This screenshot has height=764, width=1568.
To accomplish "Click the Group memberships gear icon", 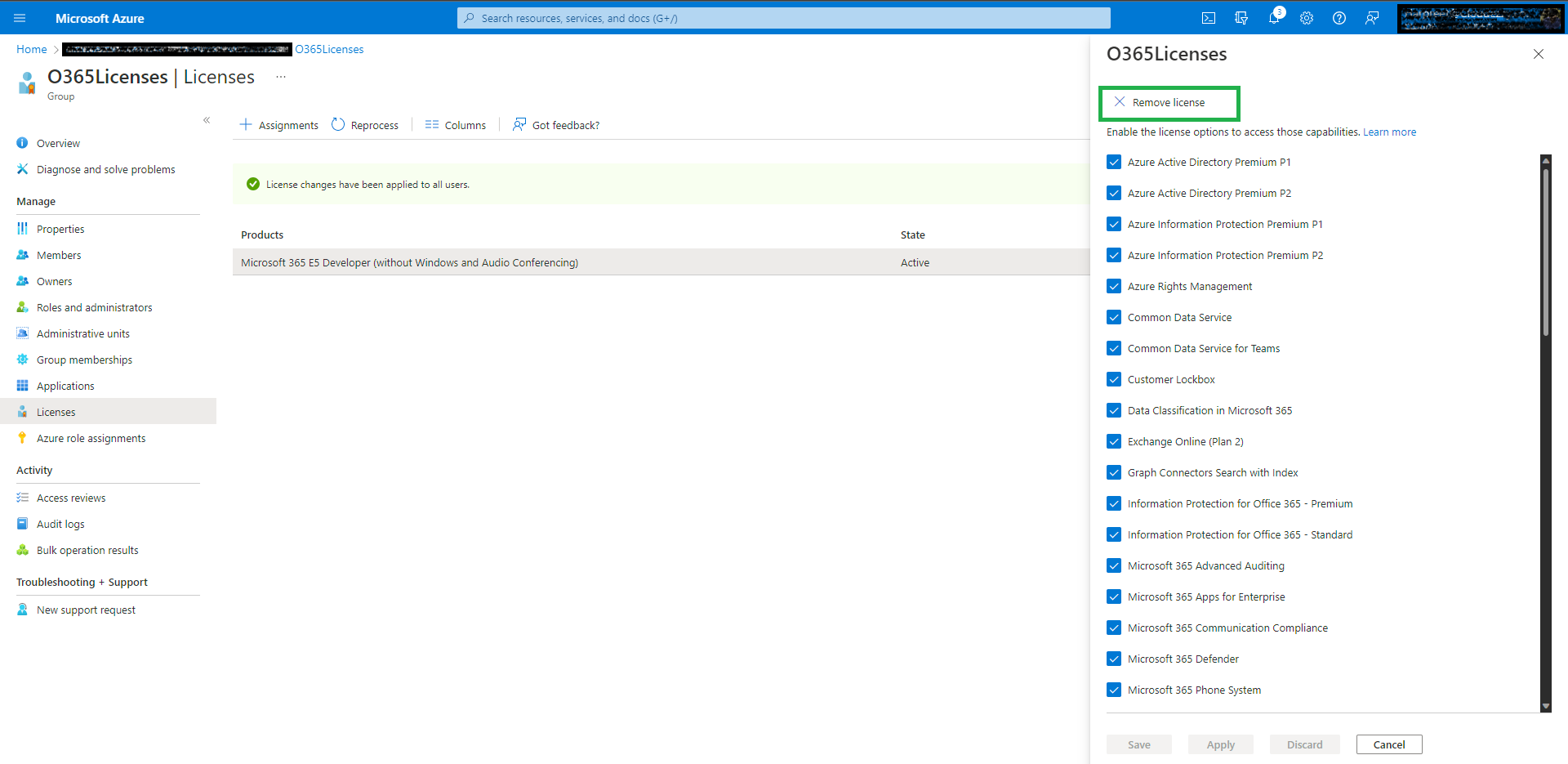I will pyautogui.click(x=22, y=360).
